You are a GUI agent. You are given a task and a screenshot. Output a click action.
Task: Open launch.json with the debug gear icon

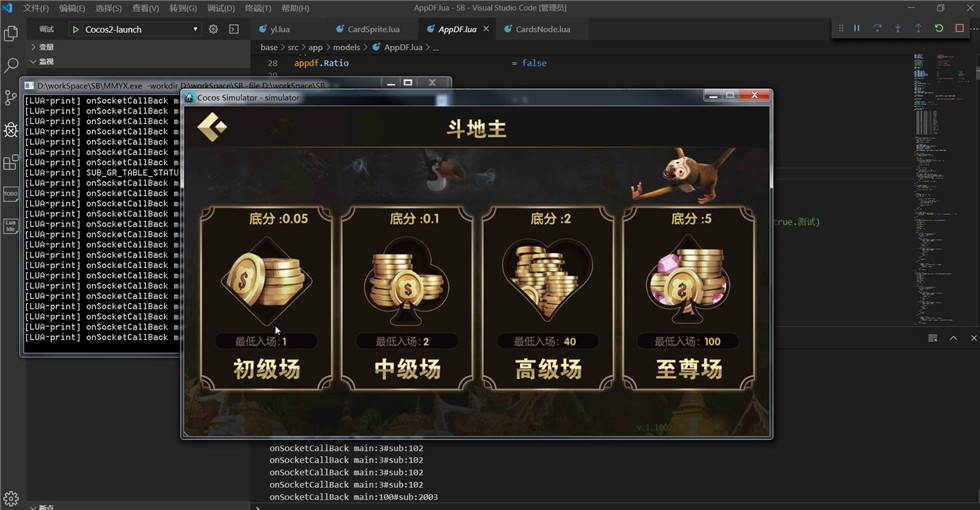click(x=213, y=29)
